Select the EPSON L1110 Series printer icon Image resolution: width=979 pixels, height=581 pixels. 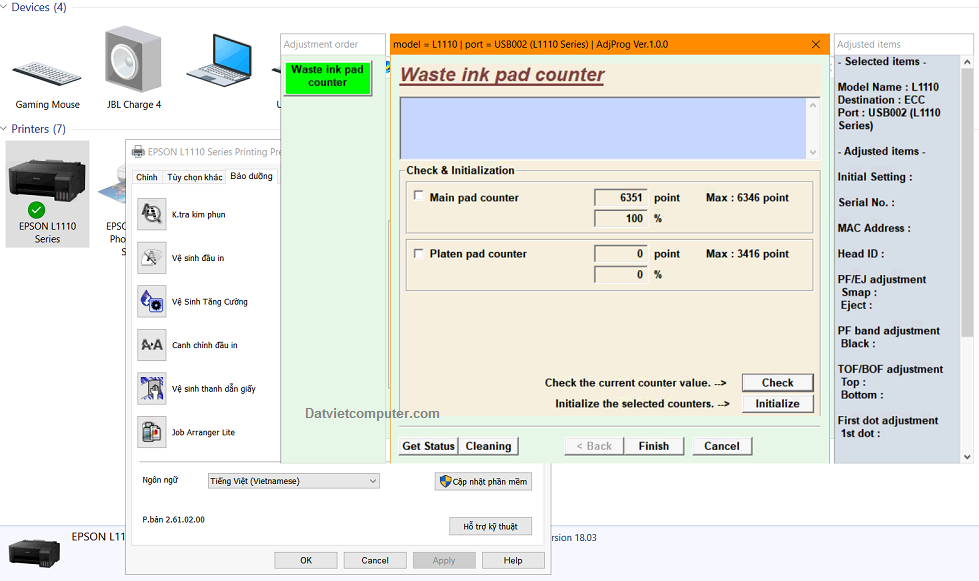click(47, 194)
